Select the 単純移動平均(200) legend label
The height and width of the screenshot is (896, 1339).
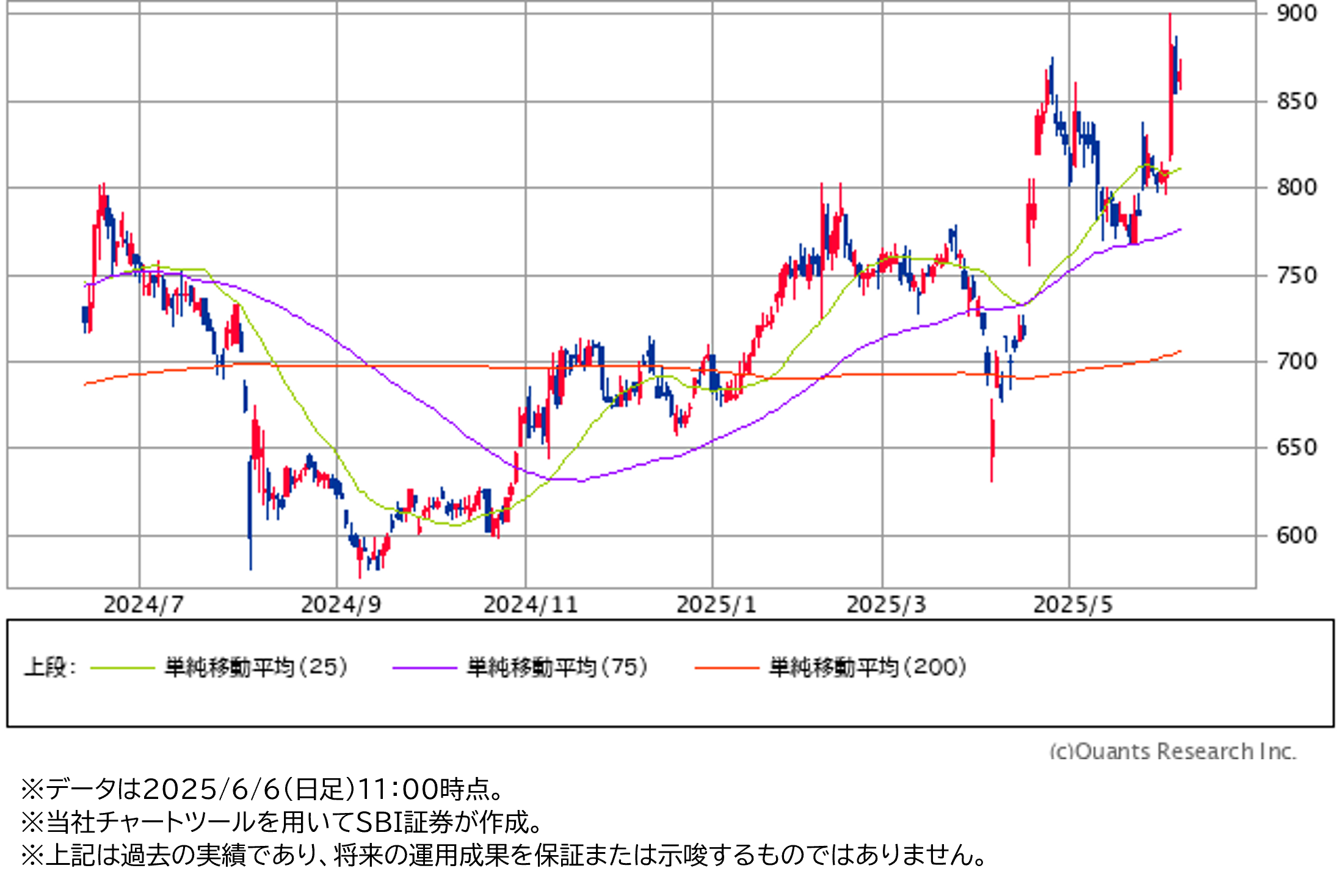click(x=868, y=667)
